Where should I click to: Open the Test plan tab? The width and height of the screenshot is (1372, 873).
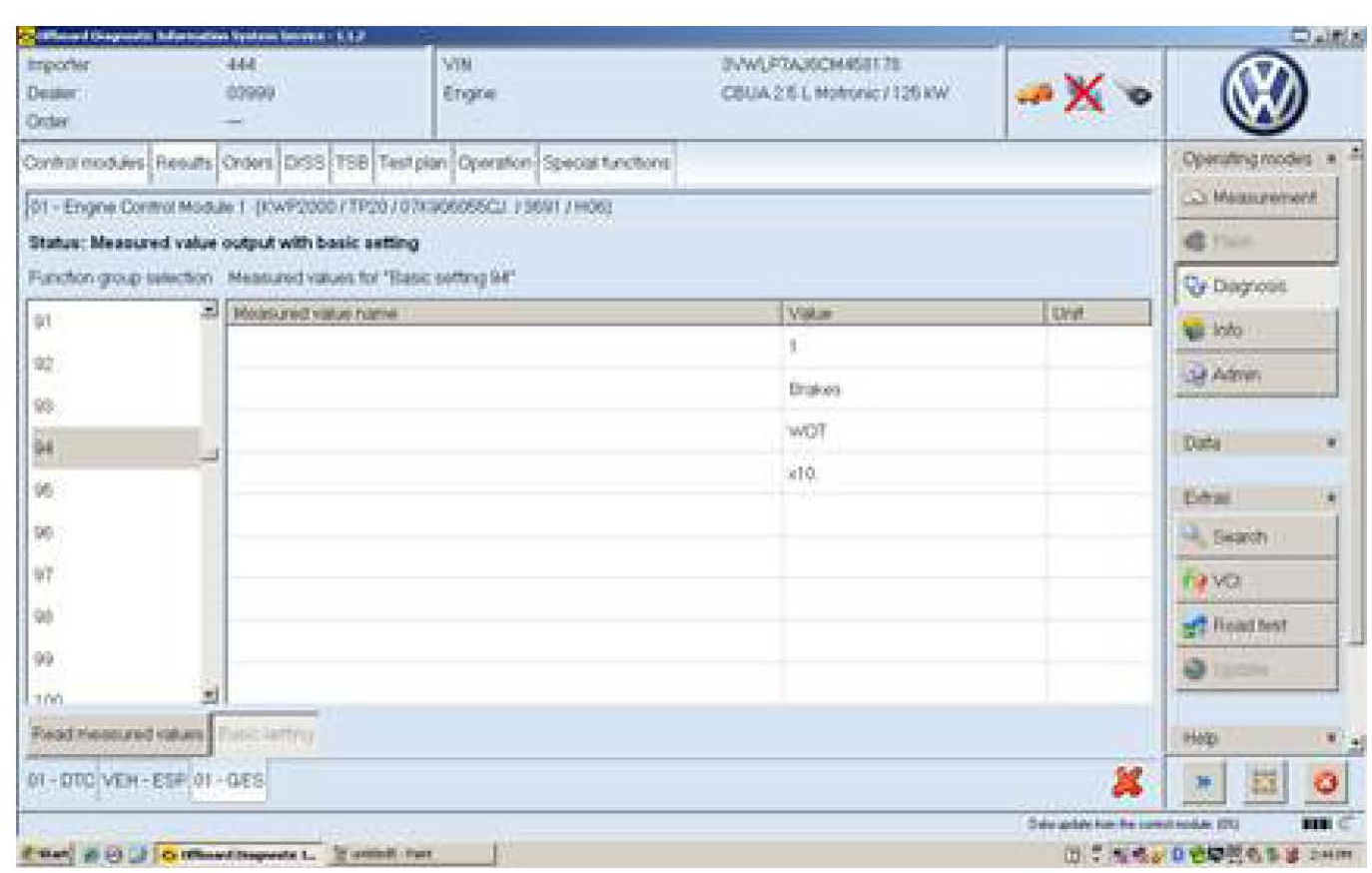click(412, 163)
